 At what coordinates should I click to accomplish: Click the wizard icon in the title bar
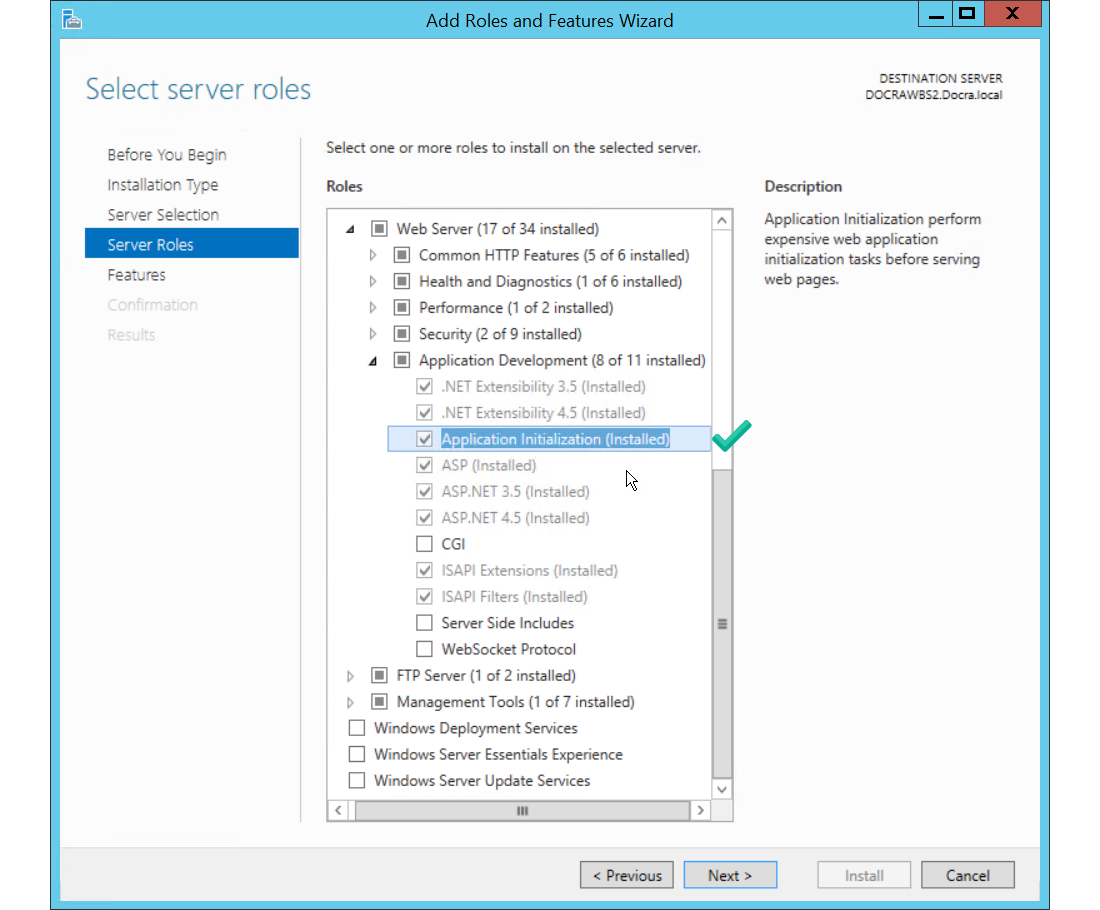pos(72,19)
